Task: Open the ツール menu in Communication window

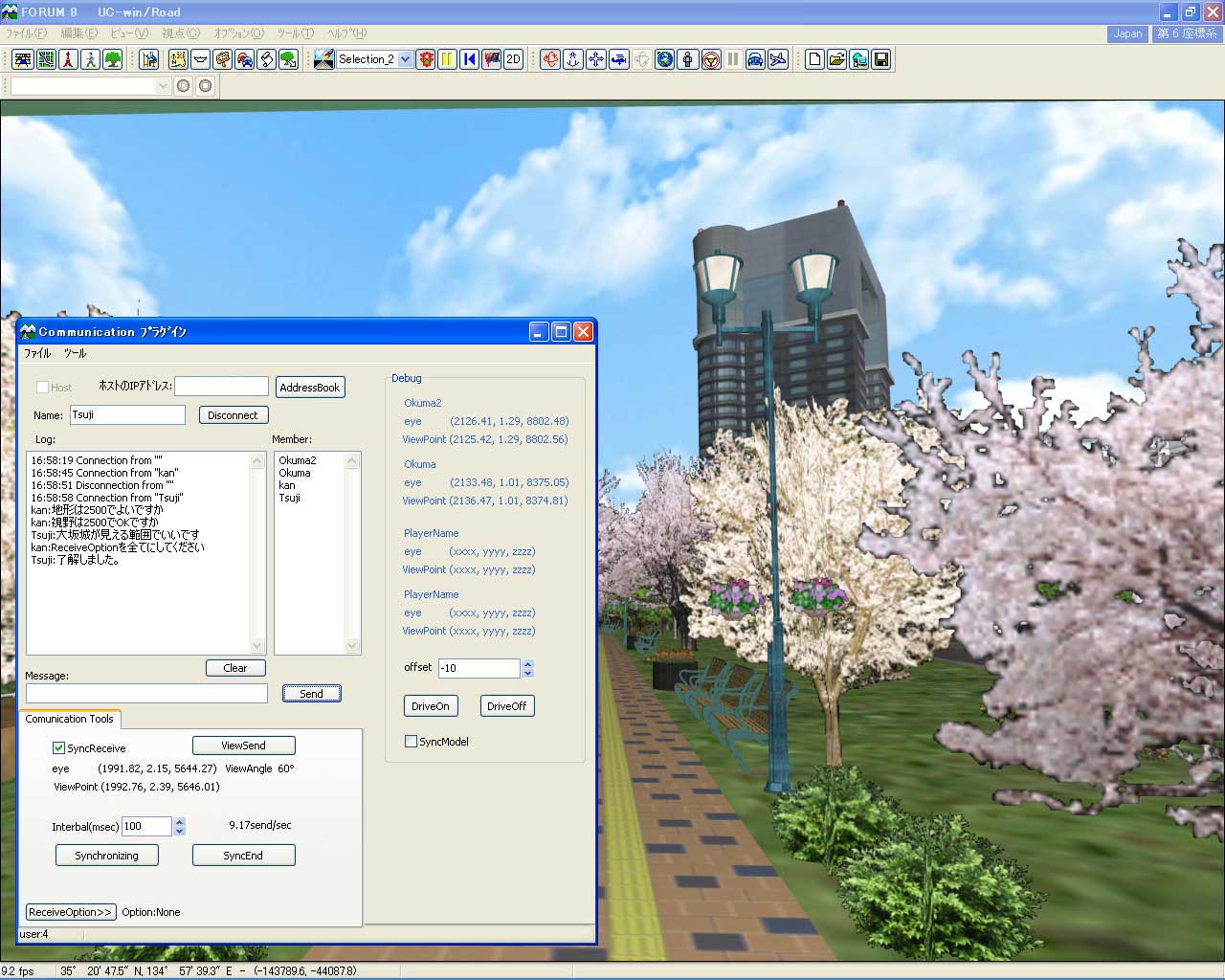Action: [x=75, y=353]
